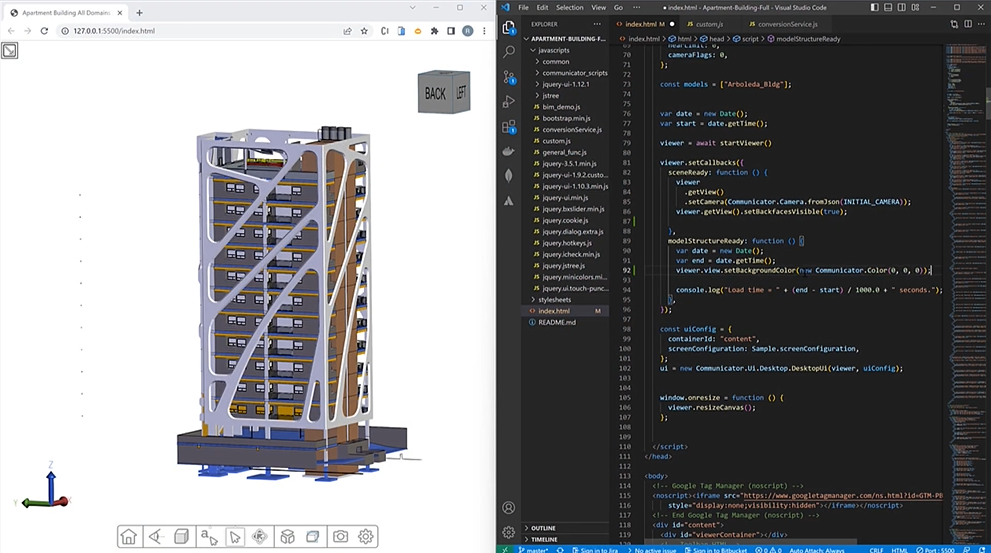Image resolution: width=991 pixels, height=553 pixels.
Task: Click master branch in status bar
Action: click(x=534, y=550)
